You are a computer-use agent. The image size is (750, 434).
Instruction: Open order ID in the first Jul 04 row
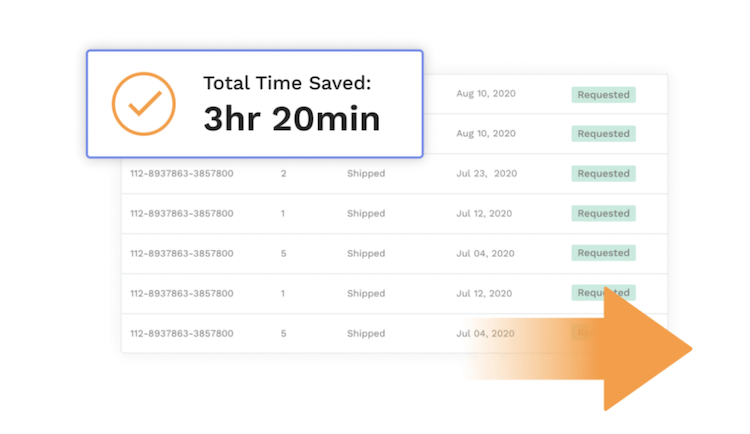[182, 254]
